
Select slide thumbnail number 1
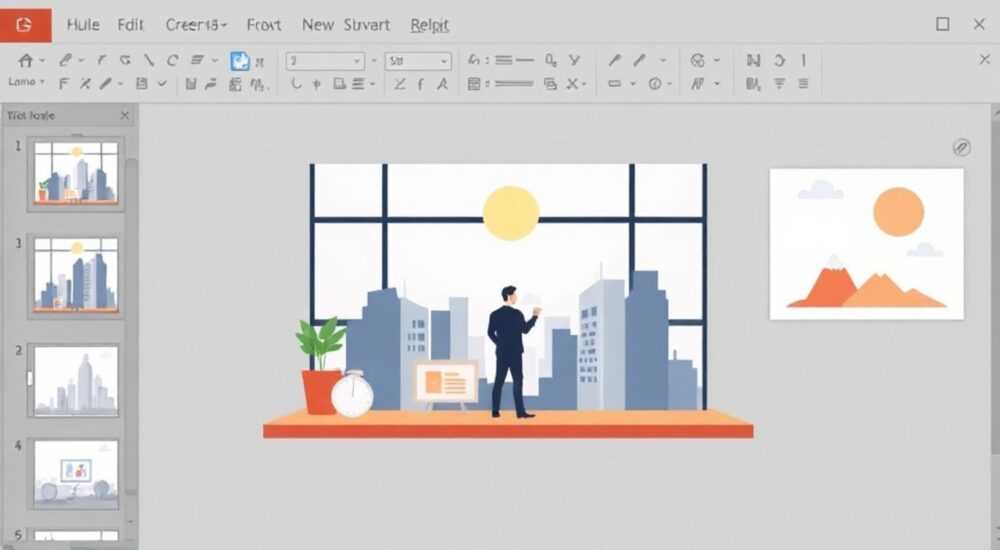point(76,172)
